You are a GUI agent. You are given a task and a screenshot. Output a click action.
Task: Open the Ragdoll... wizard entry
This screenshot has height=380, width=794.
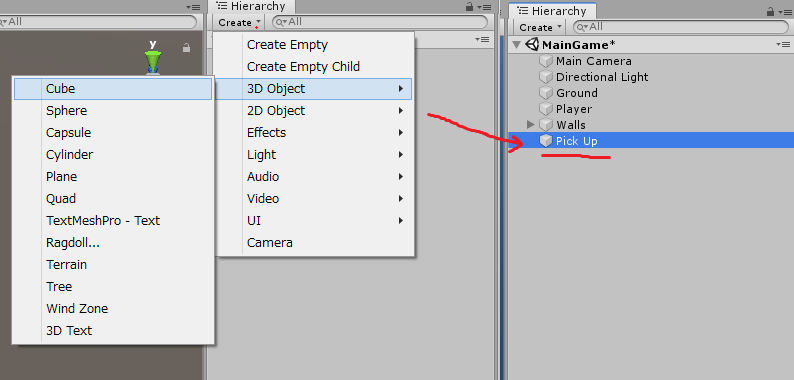click(x=112, y=243)
